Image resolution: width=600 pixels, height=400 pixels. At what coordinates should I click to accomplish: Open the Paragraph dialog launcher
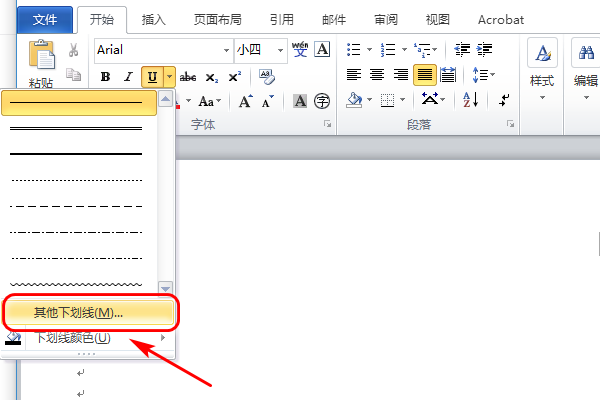coord(510,124)
